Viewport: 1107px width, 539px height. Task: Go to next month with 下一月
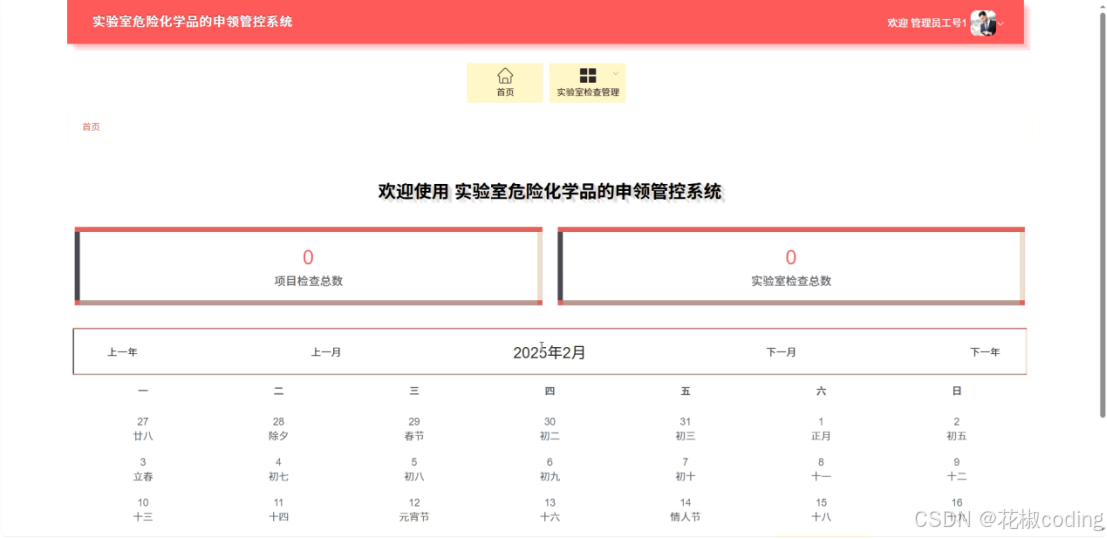pos(781,352)
